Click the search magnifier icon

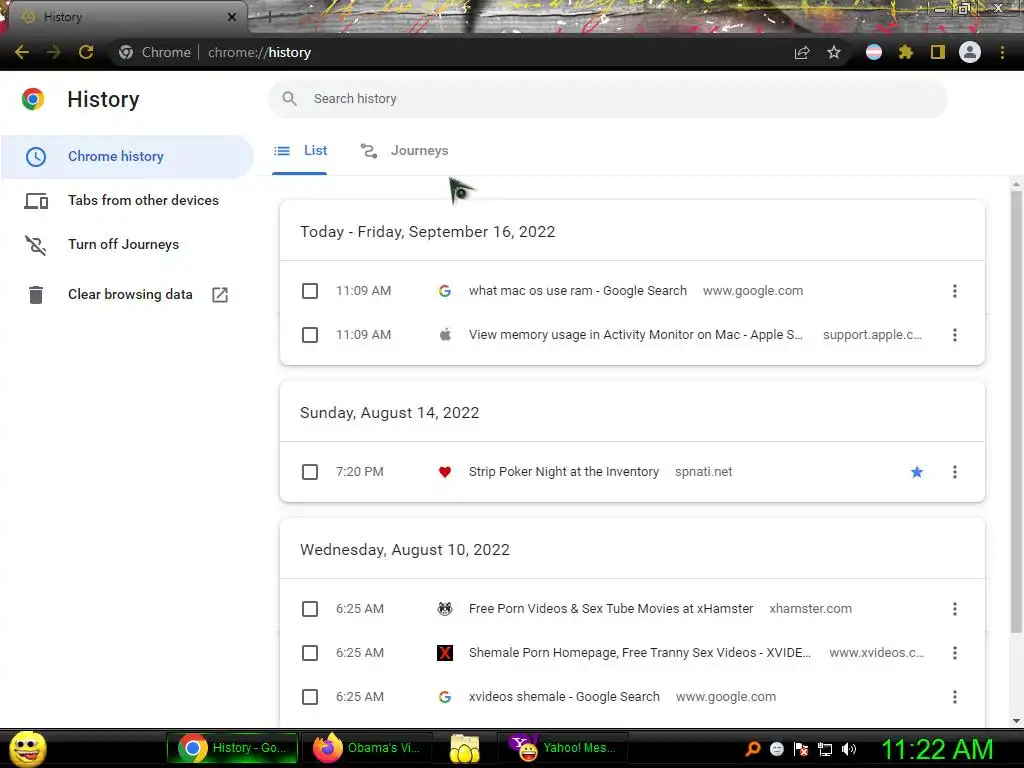[x=289, y=99]
